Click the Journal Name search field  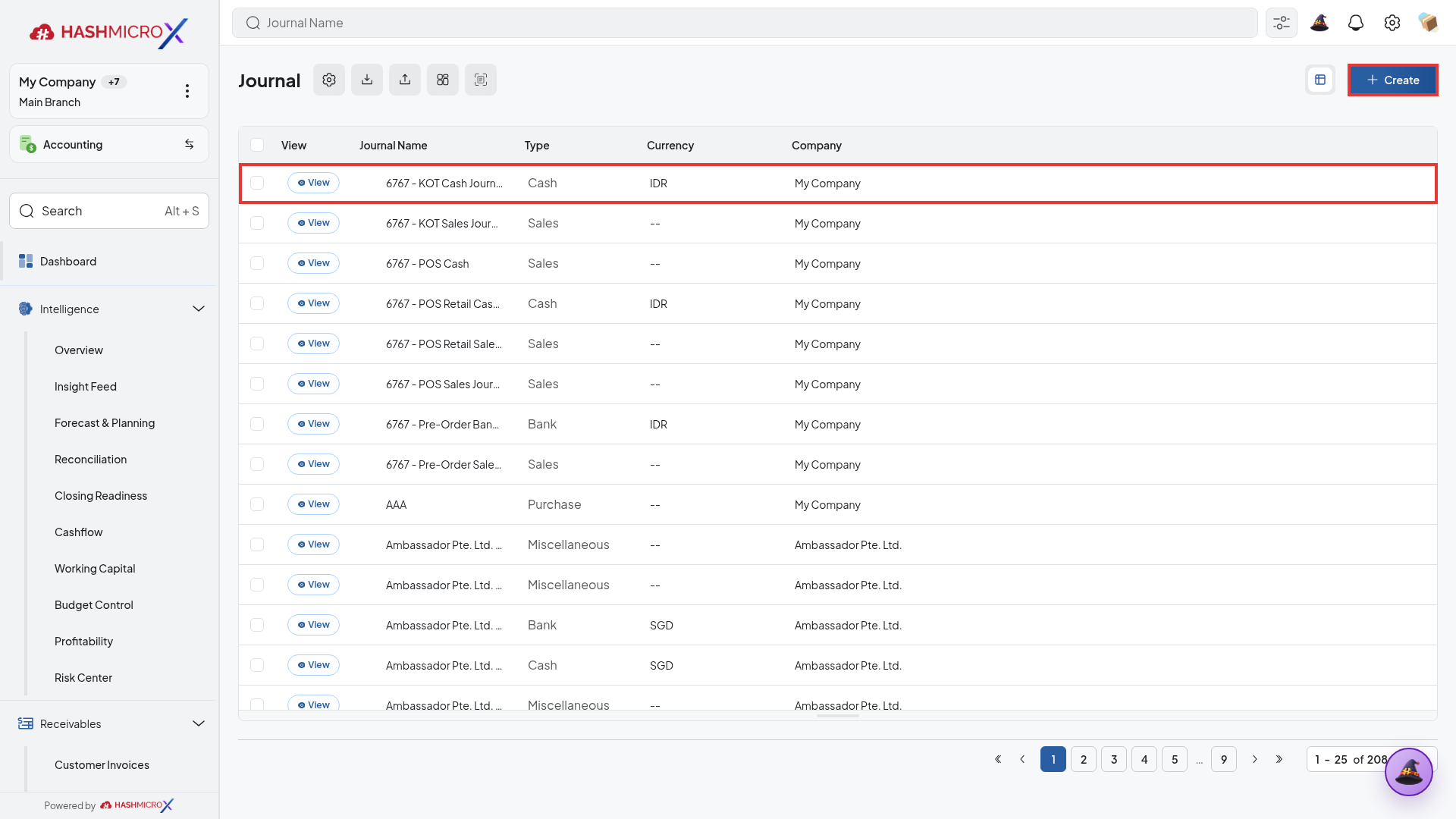point(745,23)
